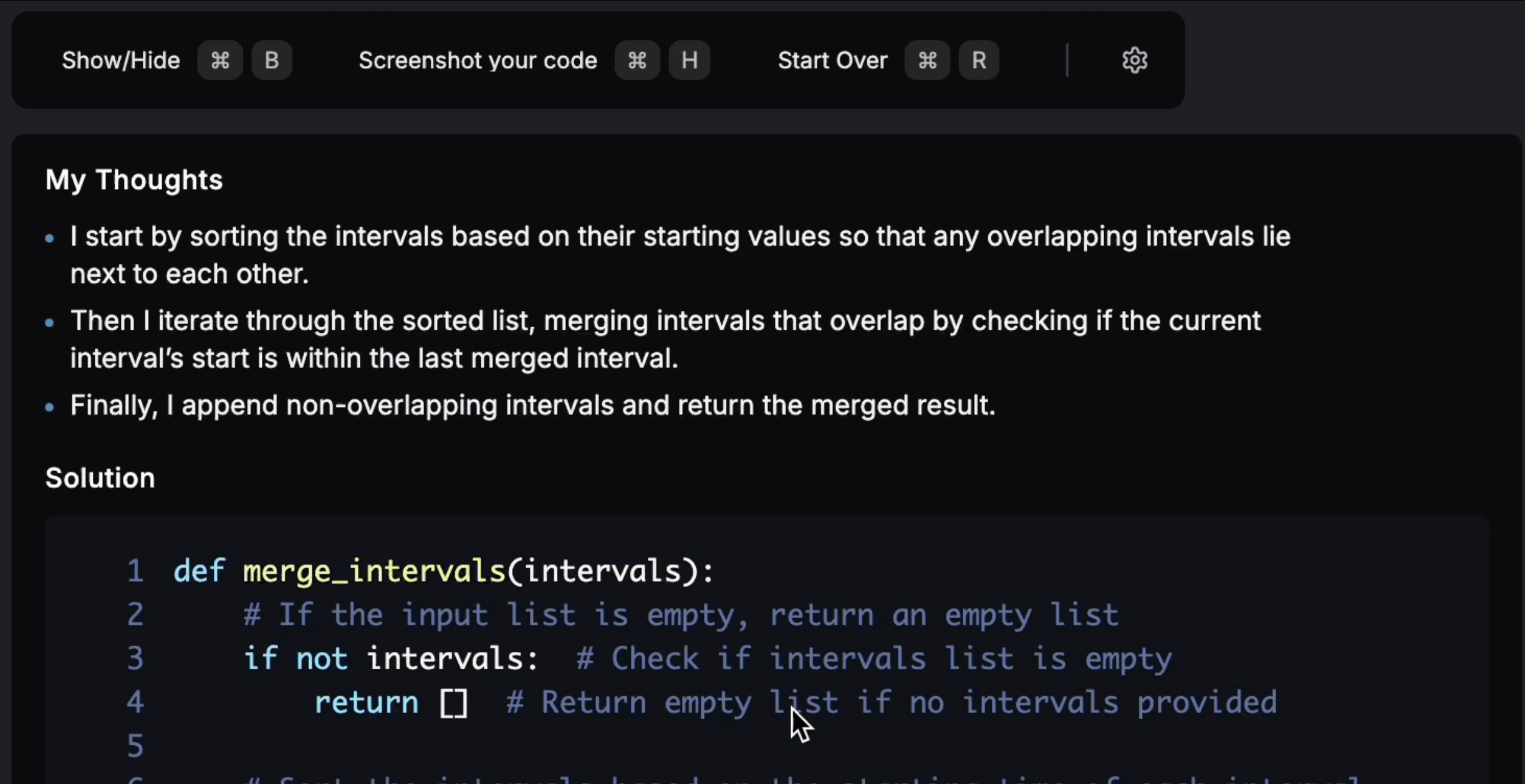Viewport: 1525px width, 784px height.
Task: Click the R key badge
Action: 979,60
